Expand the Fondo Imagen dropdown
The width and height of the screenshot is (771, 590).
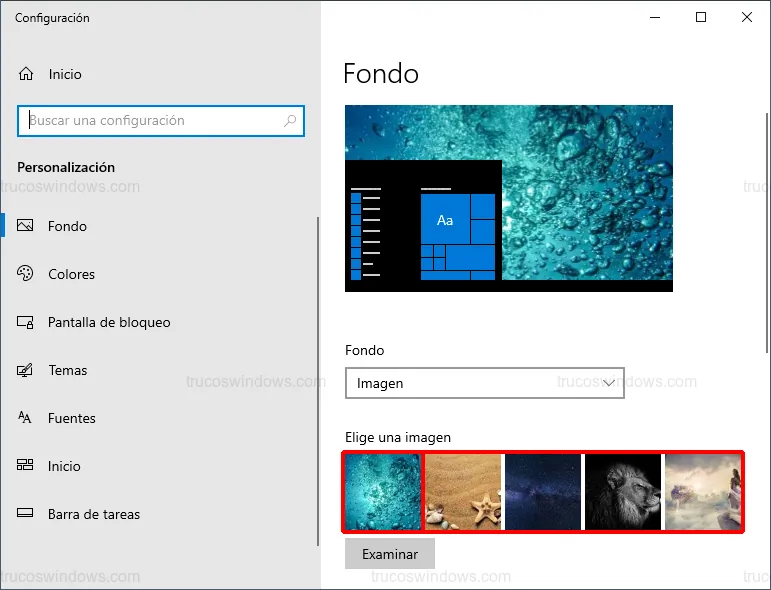point(484,383)
